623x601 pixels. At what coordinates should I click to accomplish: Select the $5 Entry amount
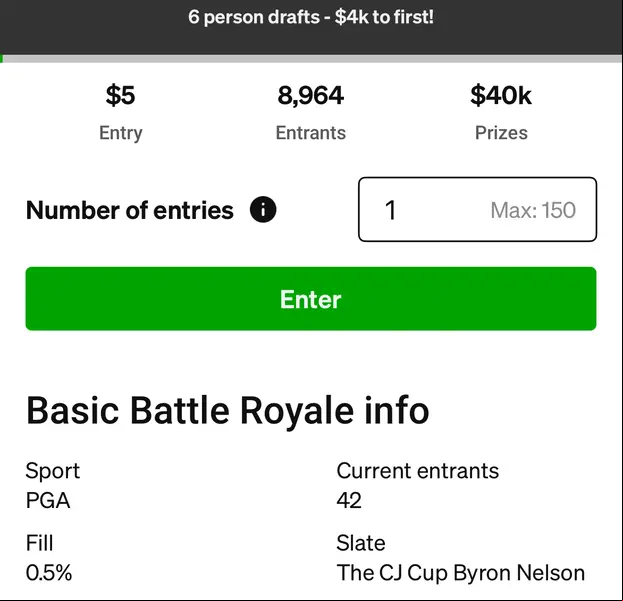point(120,95)
